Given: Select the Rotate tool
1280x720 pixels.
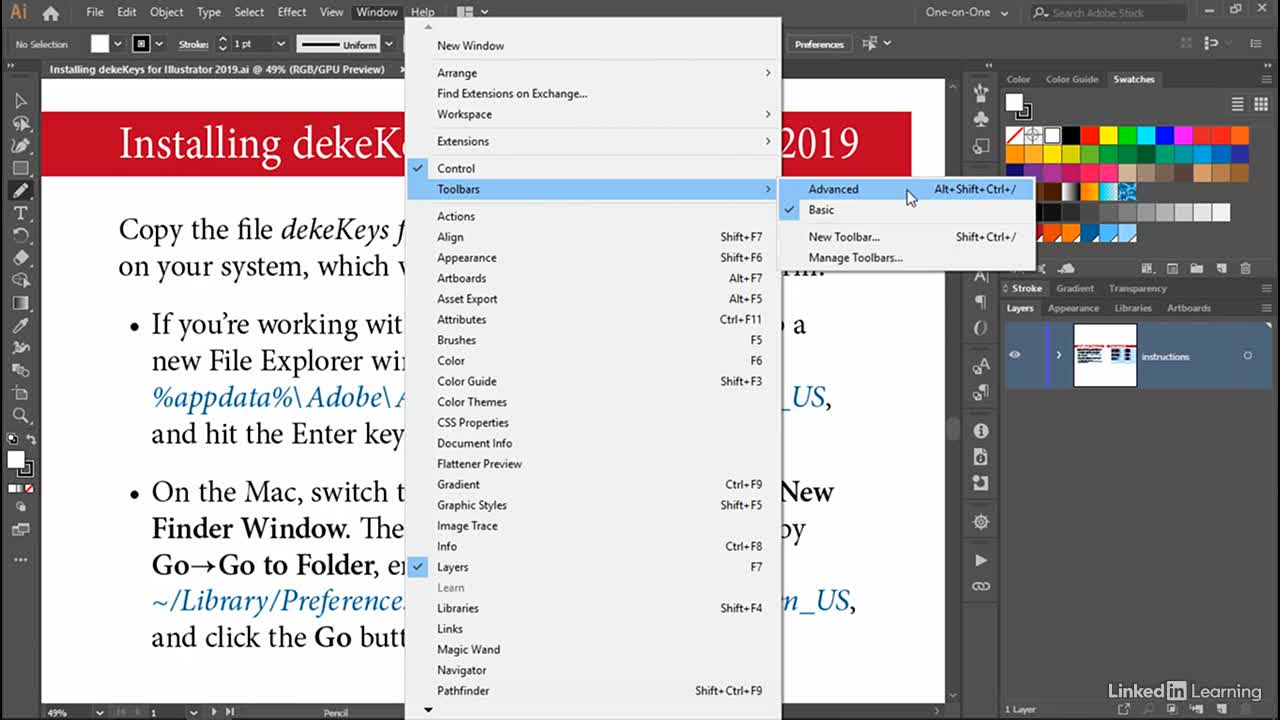Looking at the screenshot, I should (21, 236).
